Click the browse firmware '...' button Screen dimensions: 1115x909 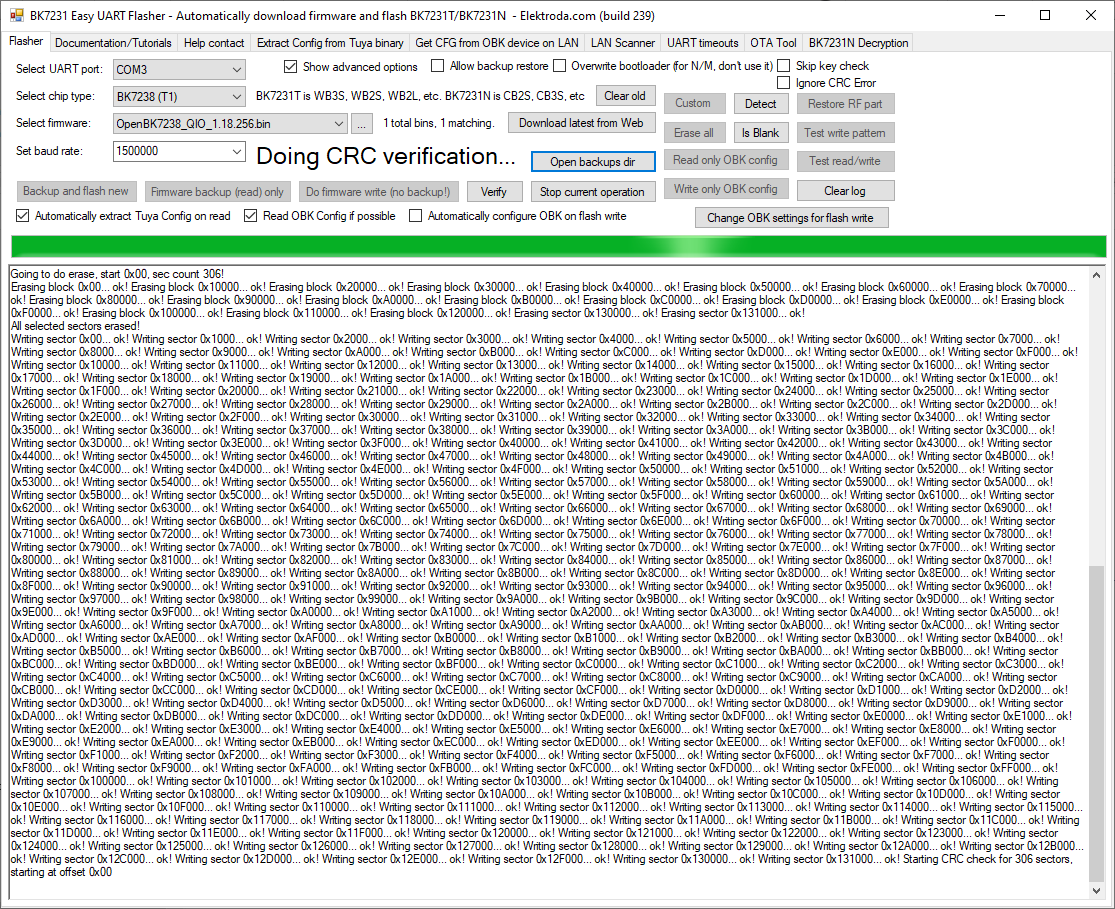pos(361,124)
